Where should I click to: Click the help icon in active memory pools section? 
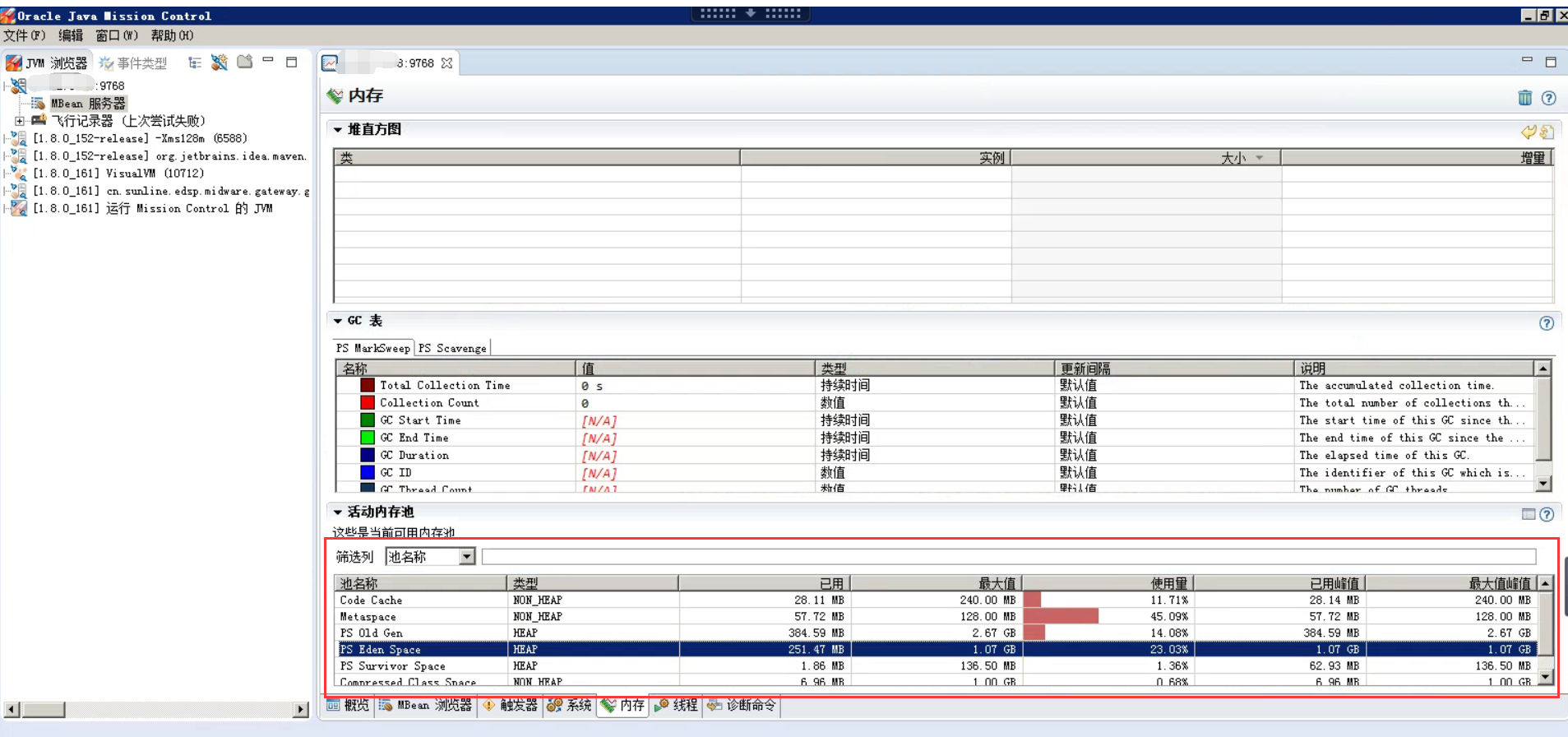tap(1547, 514)
